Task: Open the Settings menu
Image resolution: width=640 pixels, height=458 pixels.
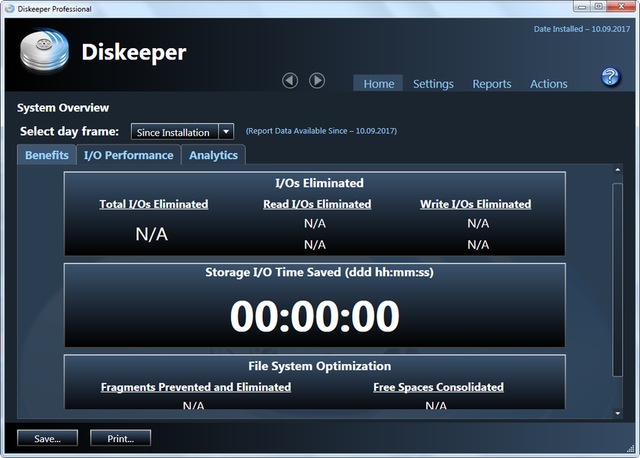Action: tap(433, 84)
